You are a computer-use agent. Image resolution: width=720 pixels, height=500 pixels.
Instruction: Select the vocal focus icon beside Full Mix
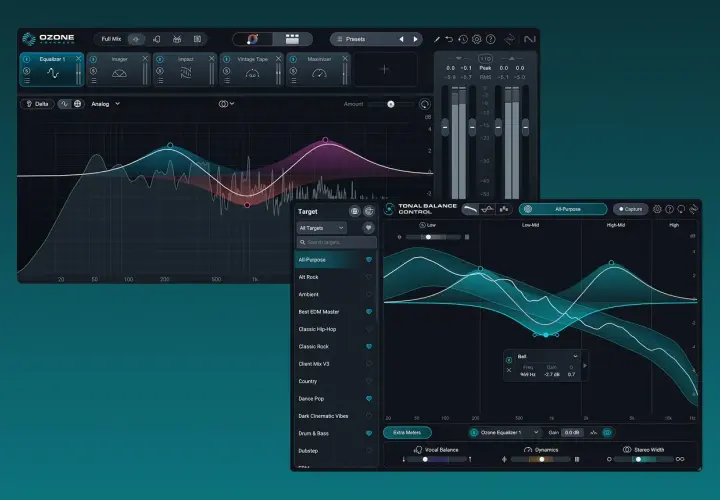click(x=157, y=39)
